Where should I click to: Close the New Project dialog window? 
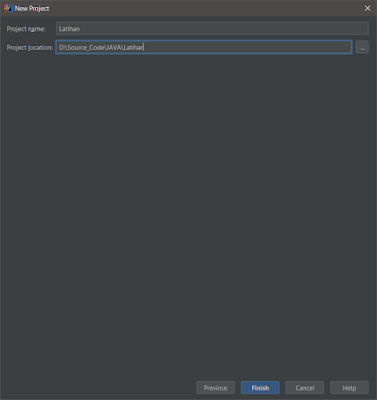click(x=367, y=8)
